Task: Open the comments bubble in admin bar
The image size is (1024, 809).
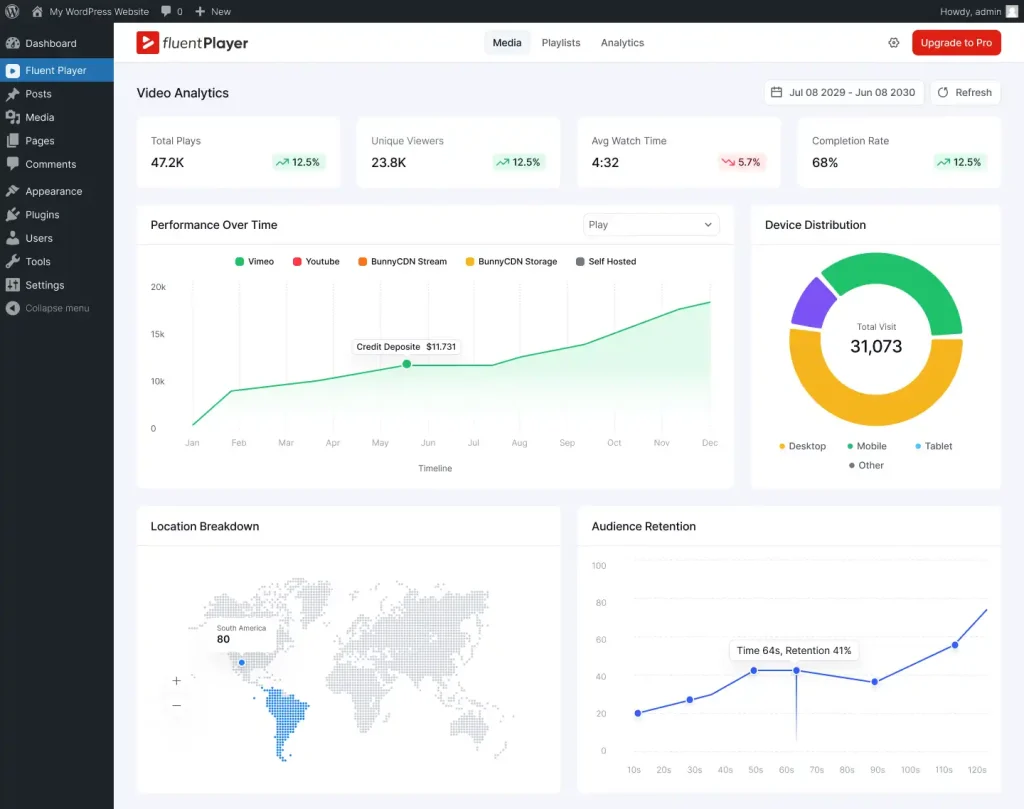Action: tap(168, 12)
